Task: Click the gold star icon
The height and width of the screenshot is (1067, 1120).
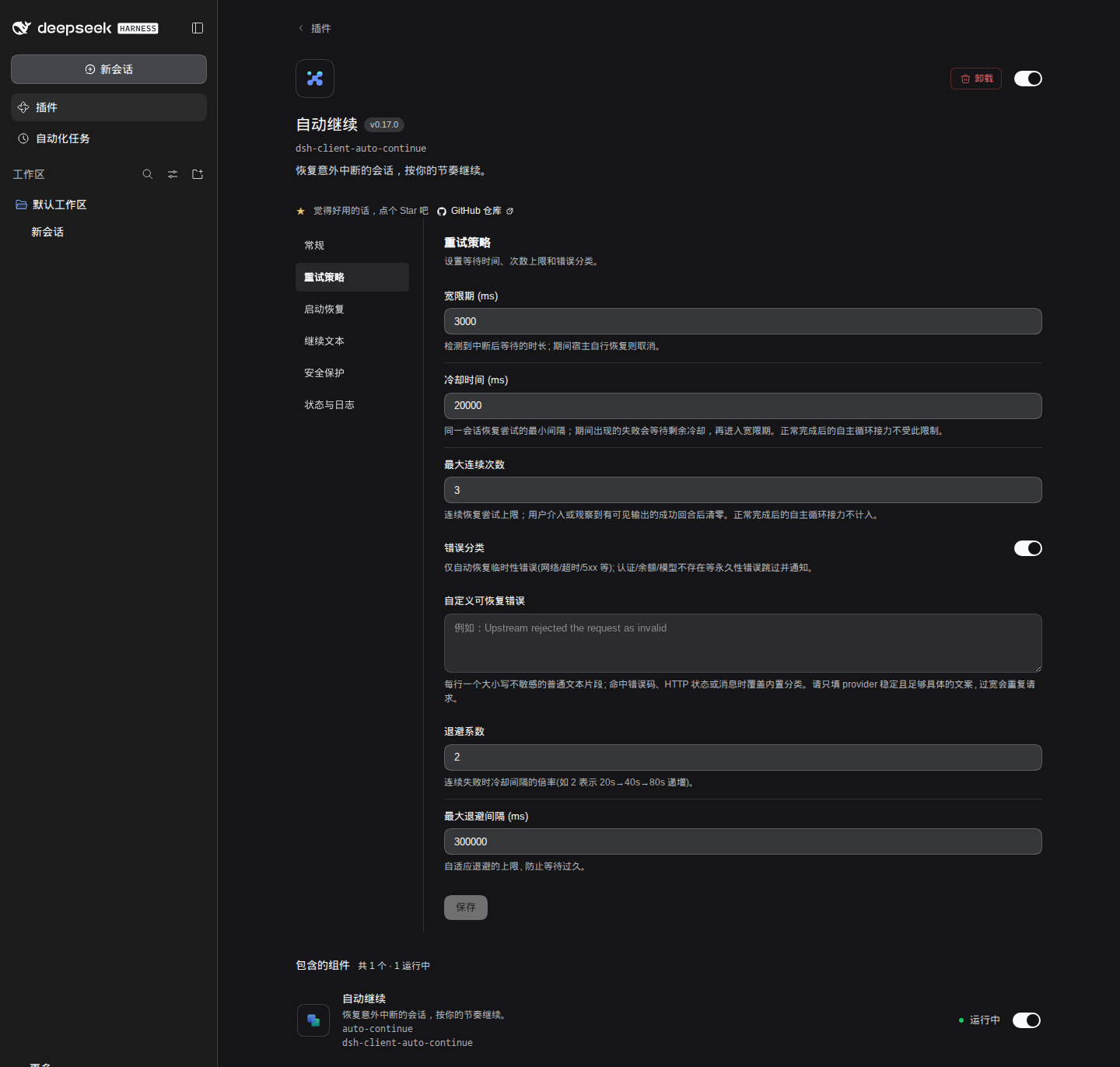Action: tap(301, 211)
